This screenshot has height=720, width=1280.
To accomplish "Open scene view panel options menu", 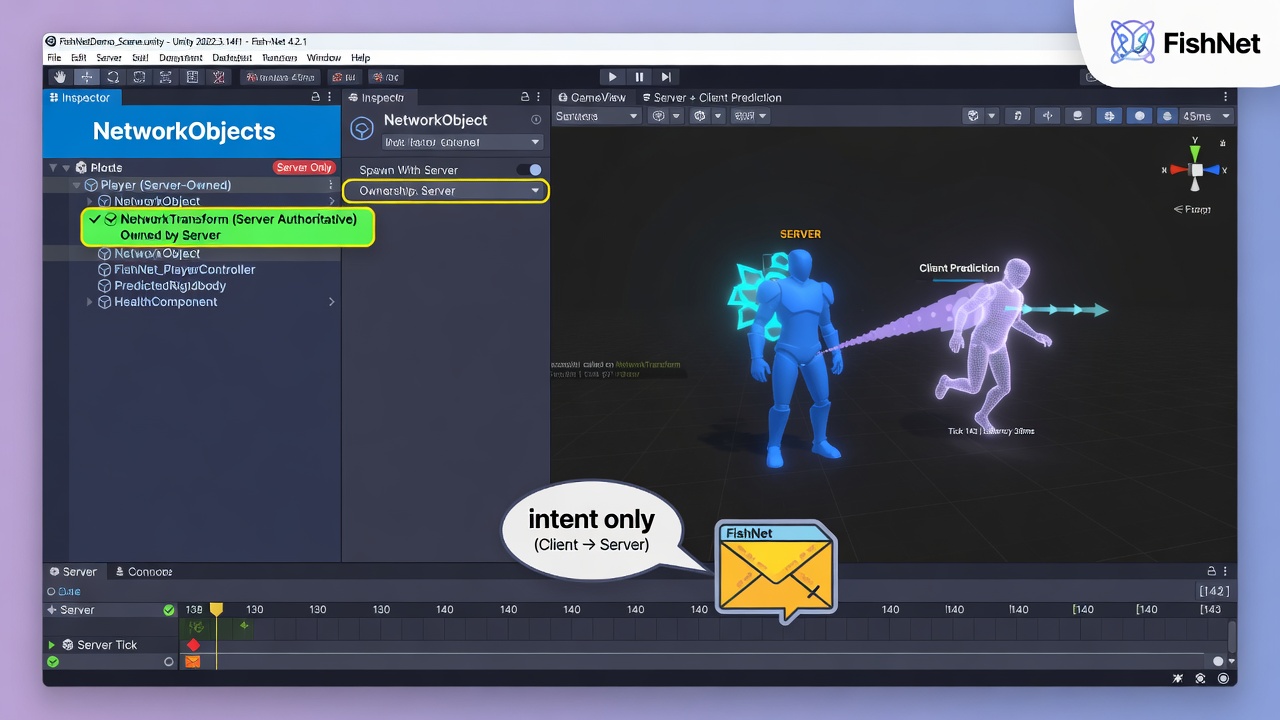I will point(1227,97).
